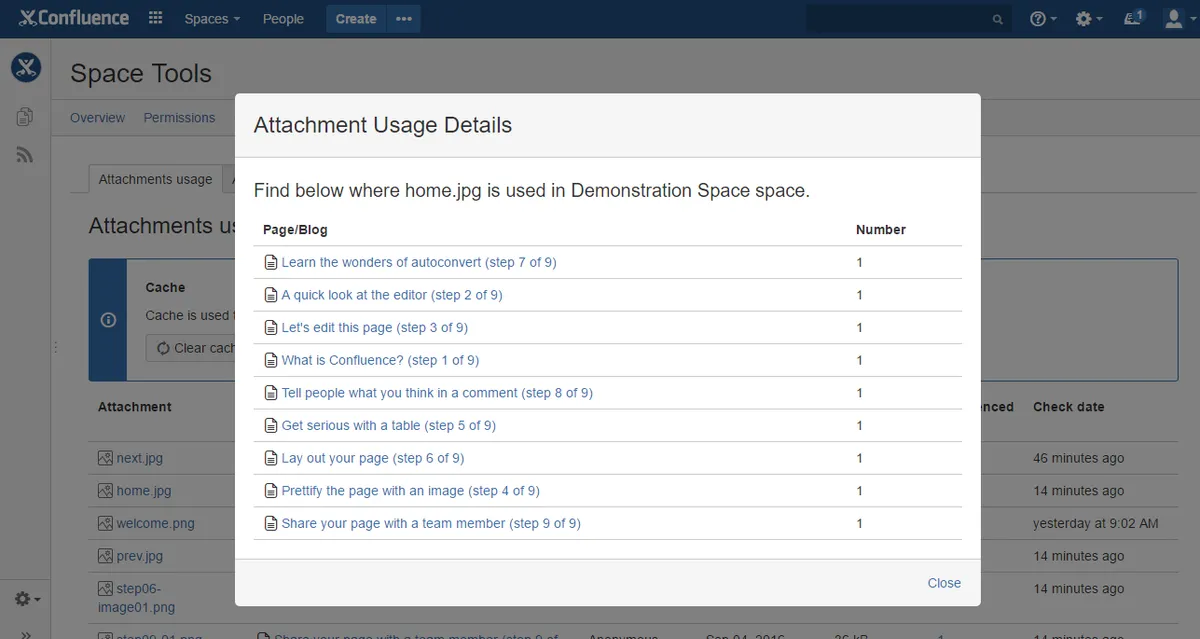The width and height of the screenshot is (1200, 639).
Task: Click the image icon beside prev.jpg
Action: point(105,556)
